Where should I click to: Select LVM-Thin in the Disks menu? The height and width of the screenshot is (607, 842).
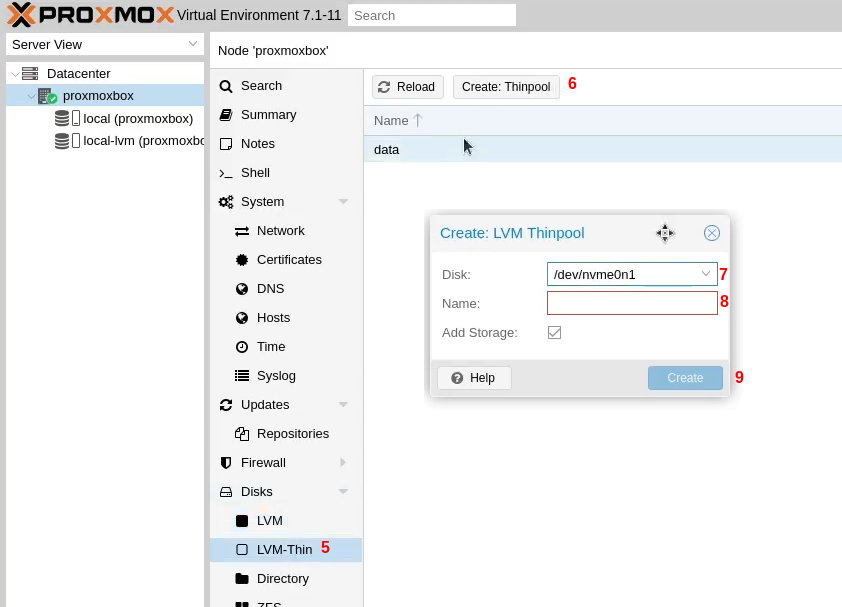point(284,549)
